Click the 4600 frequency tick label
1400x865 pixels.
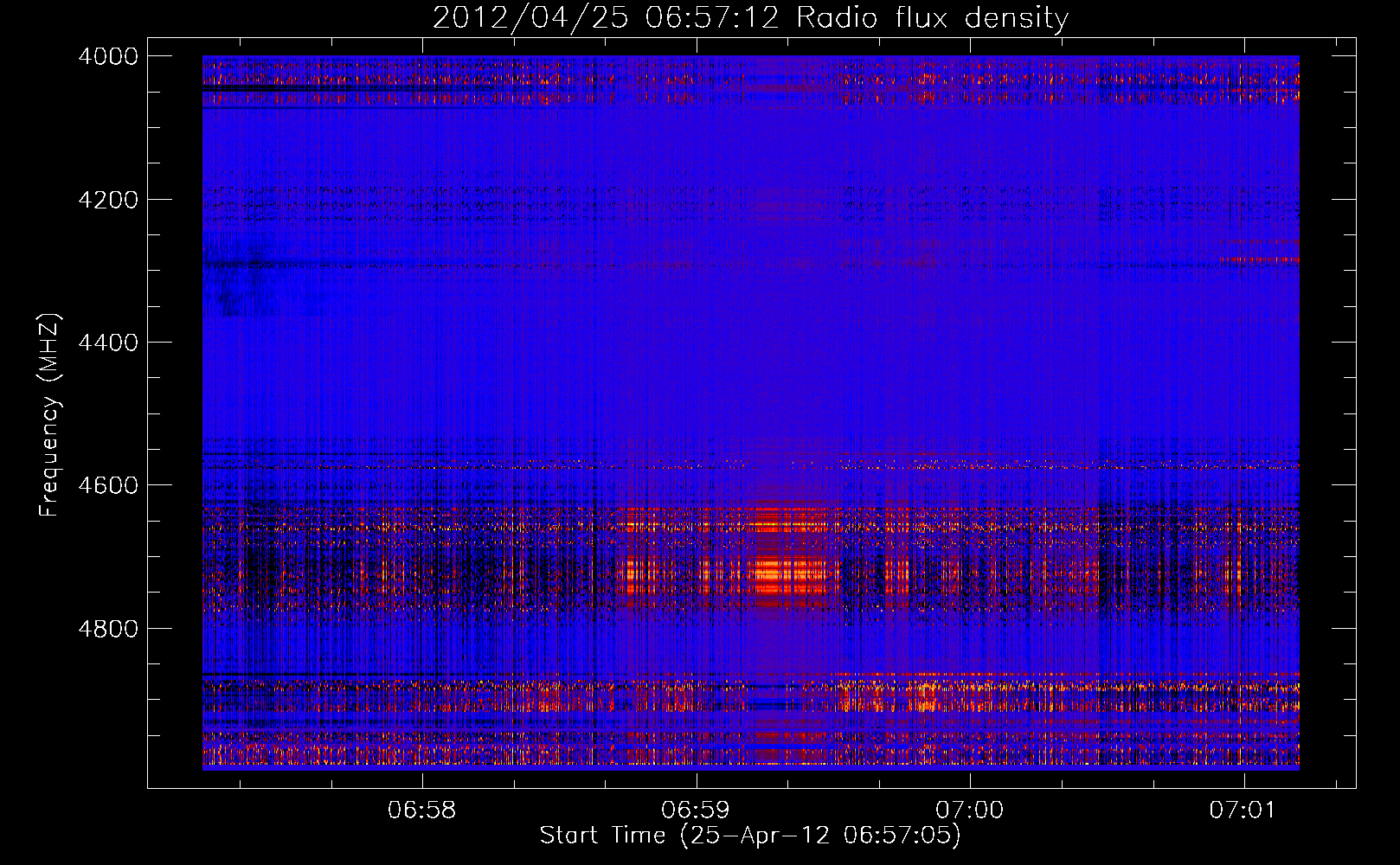(x=108, y=485)
